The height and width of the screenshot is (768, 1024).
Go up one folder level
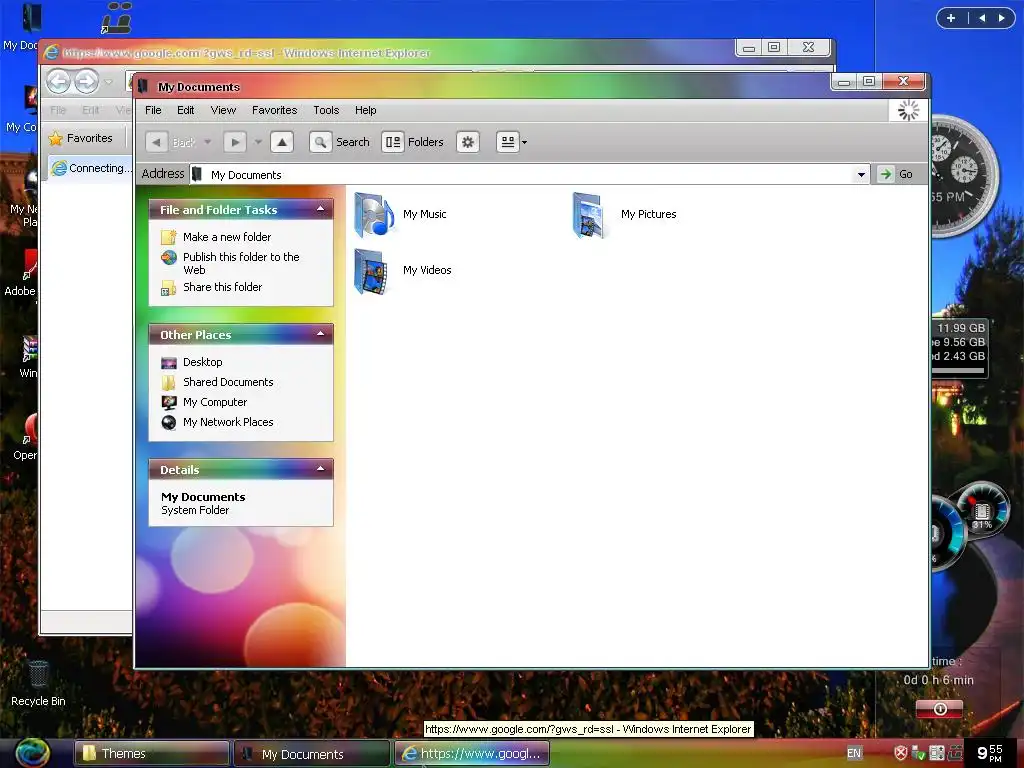pyautogui.click(x=281, y=142)
